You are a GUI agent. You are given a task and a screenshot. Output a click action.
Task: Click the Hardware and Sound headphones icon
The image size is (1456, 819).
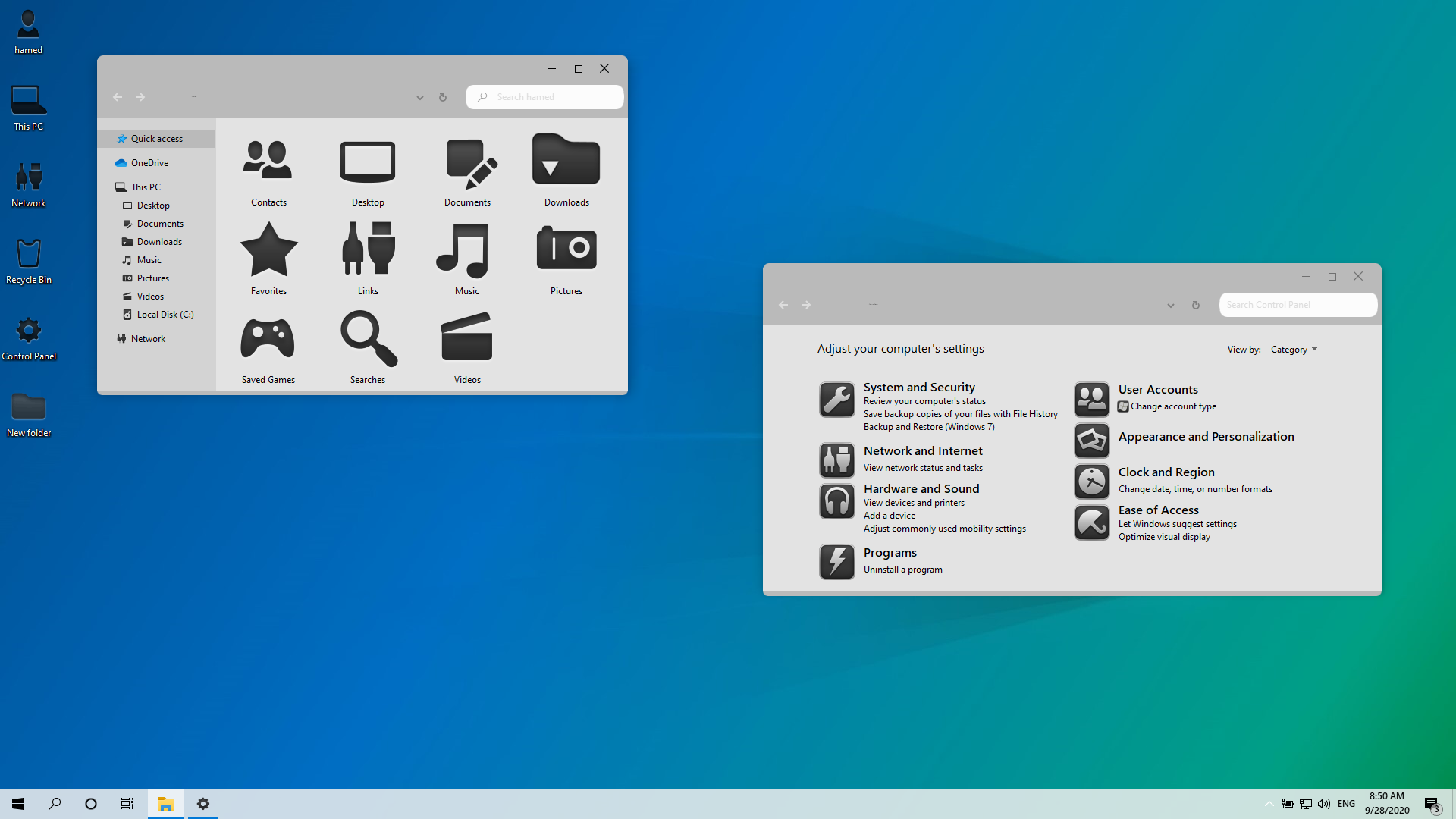coord(836,501)
